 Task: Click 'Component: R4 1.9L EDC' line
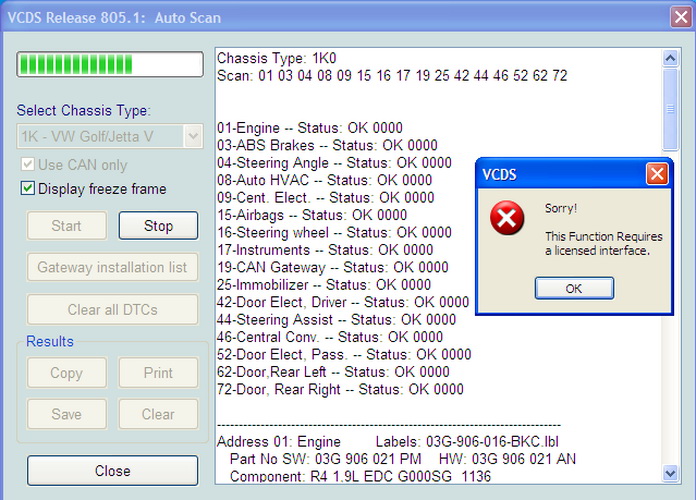(x=360, y=476)
